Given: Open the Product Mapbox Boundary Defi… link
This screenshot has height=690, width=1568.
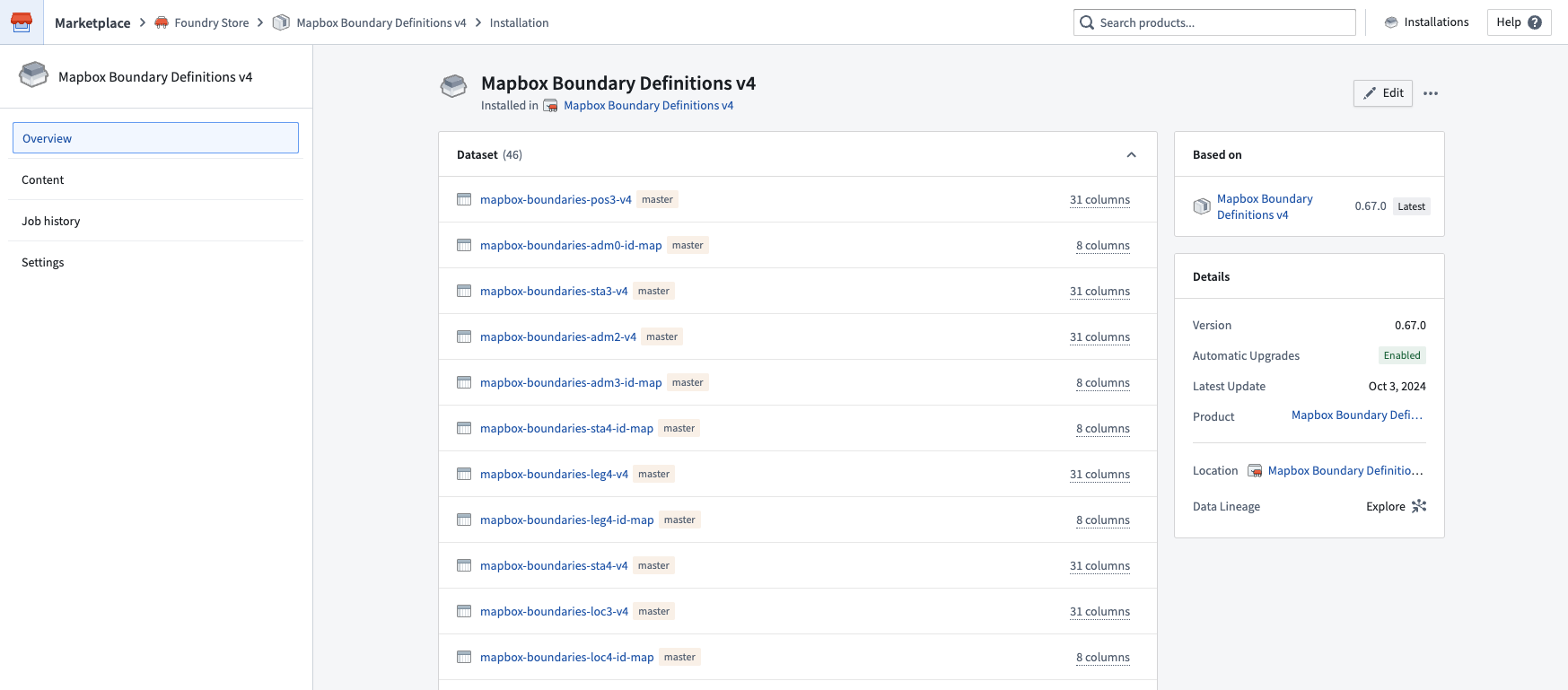Looking at the screenshot, I should coord(1357,415).
